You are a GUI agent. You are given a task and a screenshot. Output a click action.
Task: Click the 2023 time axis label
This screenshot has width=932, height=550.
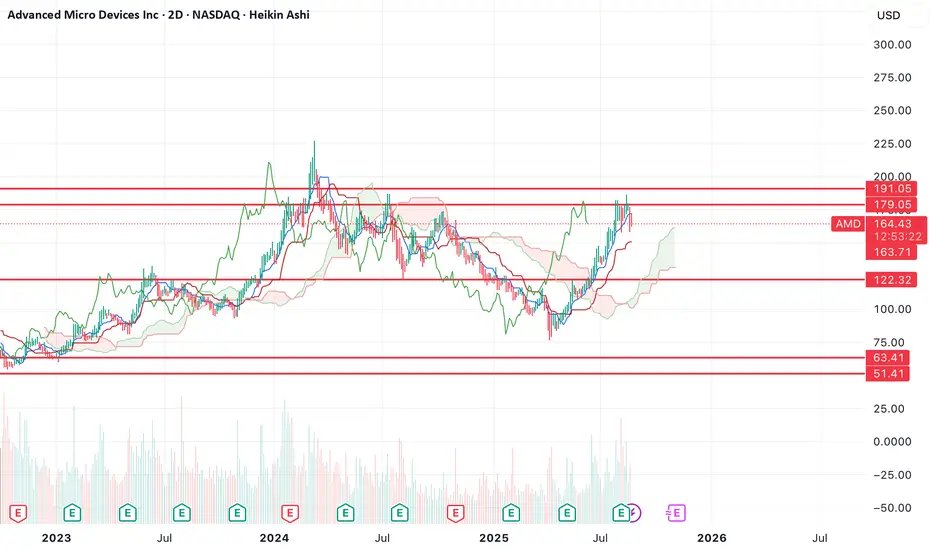56,538
